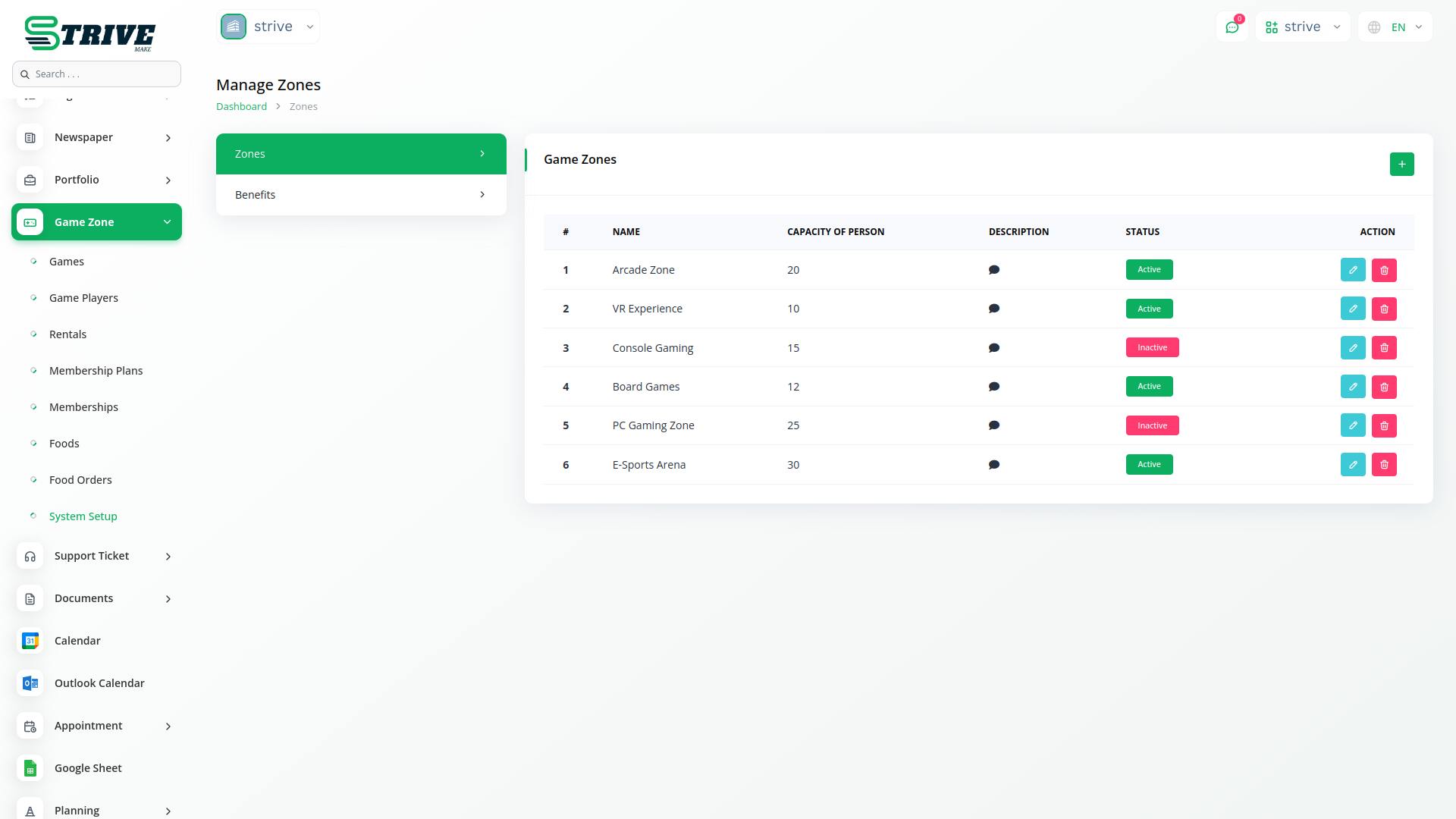Open Google Sheet from sidebar

[x=88, y=768]
